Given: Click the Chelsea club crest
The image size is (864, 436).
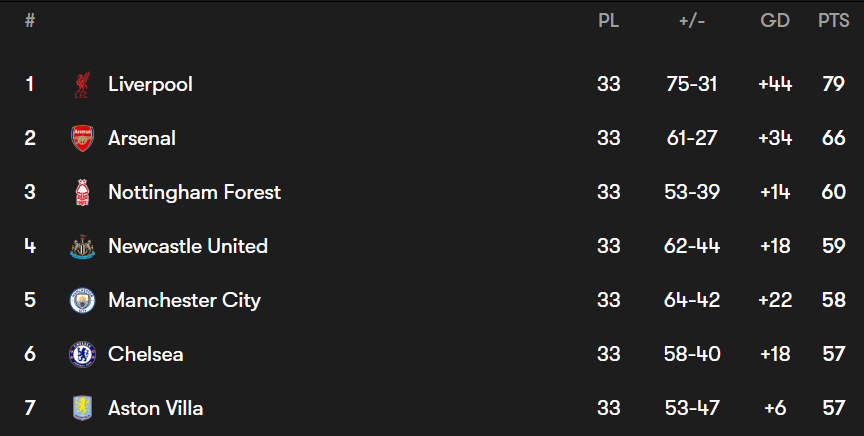Looking at the screenshot, I should point(82,354).
